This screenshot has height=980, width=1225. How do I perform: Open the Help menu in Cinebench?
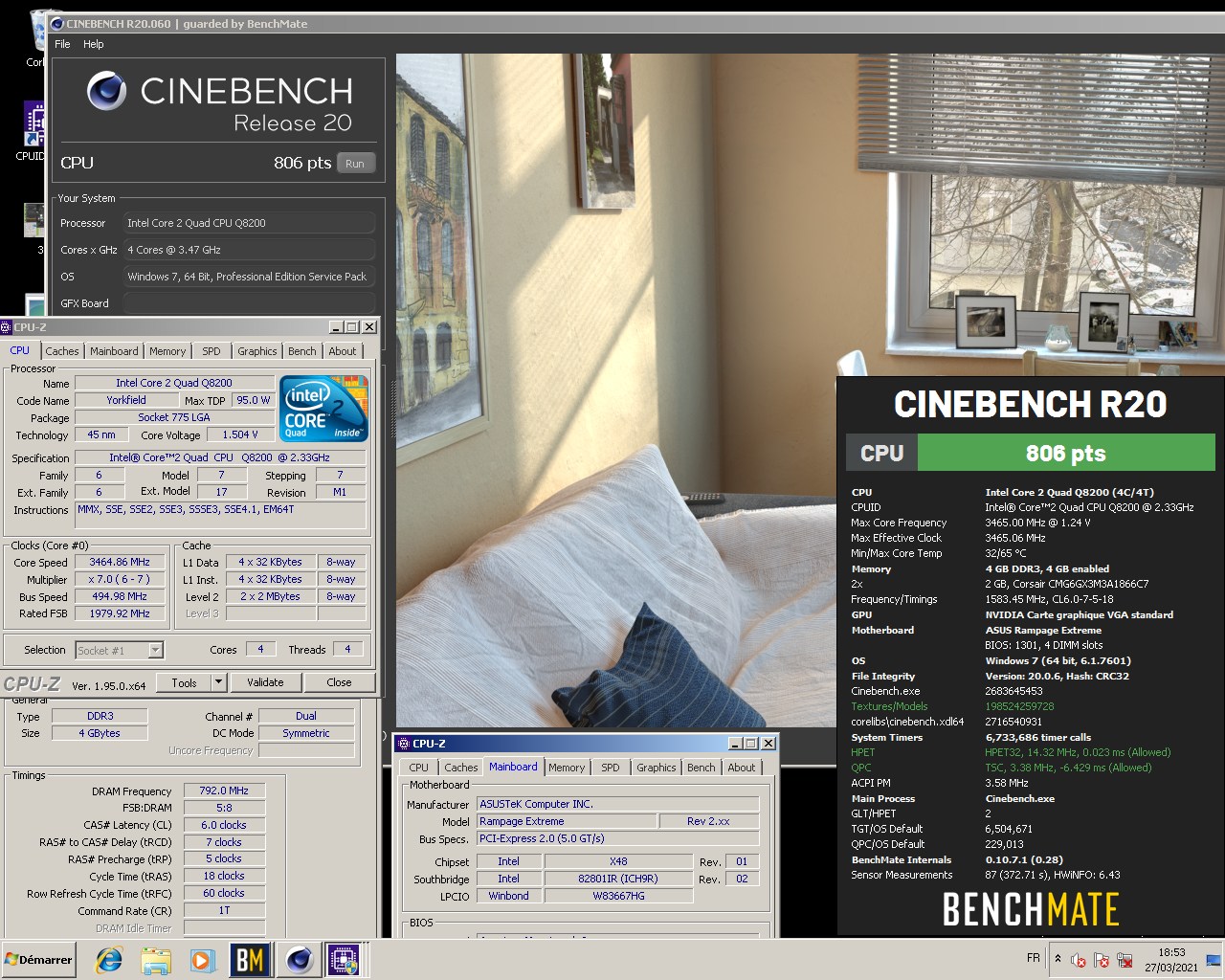(94, 44)
